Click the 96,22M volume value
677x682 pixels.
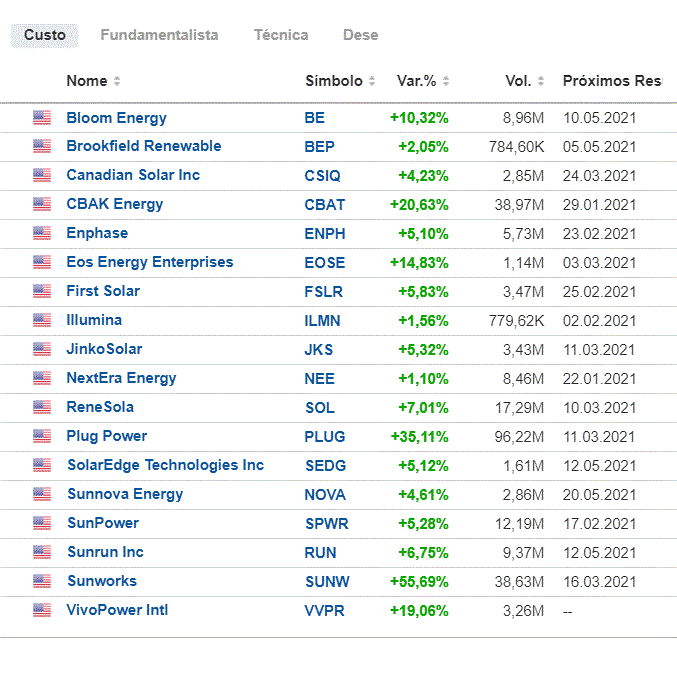(x=519, y=437)
